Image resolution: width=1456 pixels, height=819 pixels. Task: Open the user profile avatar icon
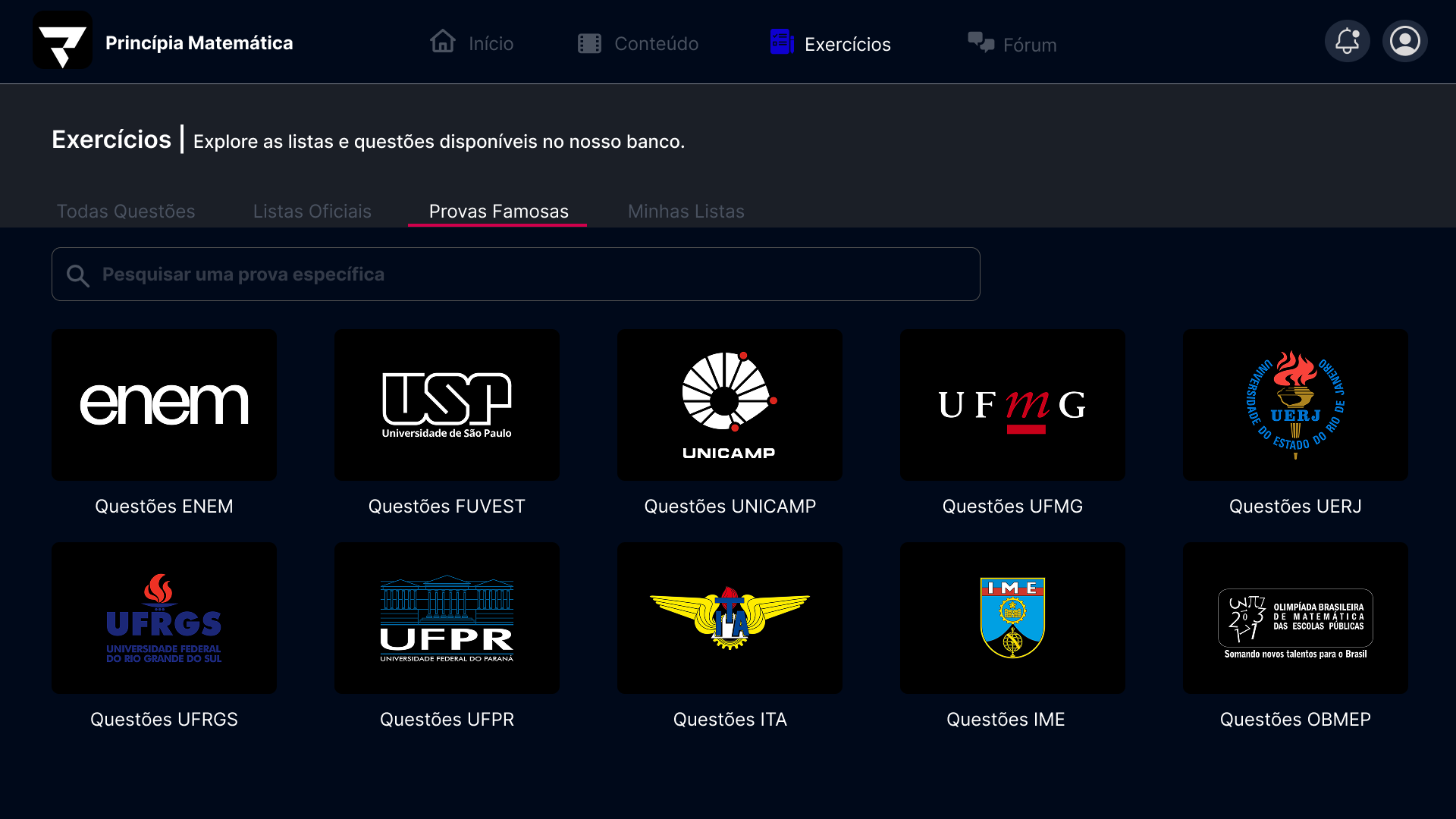click(x=1404, y=41)
